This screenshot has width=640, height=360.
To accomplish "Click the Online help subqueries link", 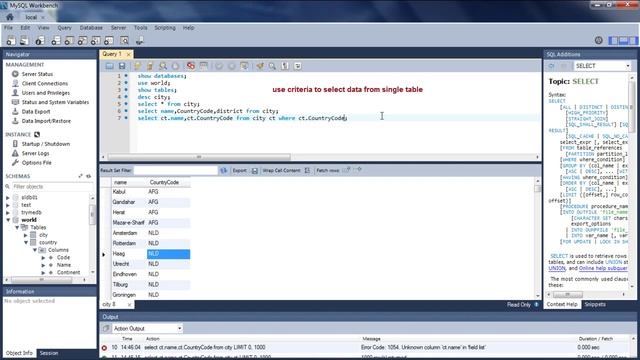I will 603,268.
